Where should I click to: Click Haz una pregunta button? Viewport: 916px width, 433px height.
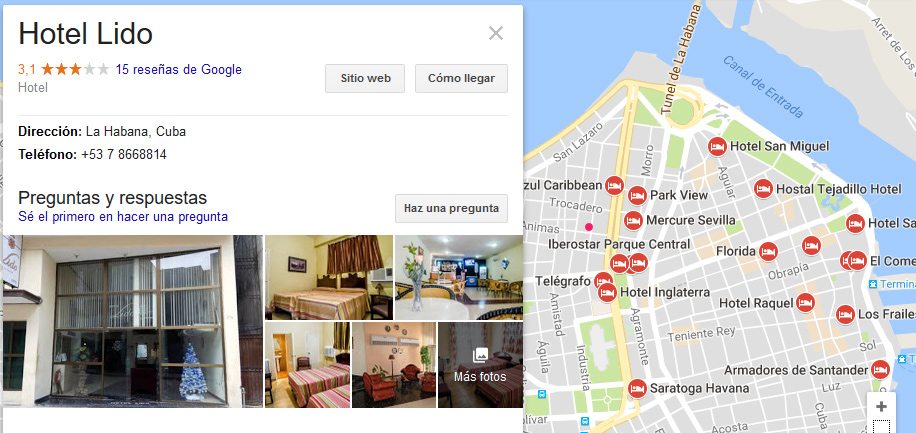tap(452, 208)
